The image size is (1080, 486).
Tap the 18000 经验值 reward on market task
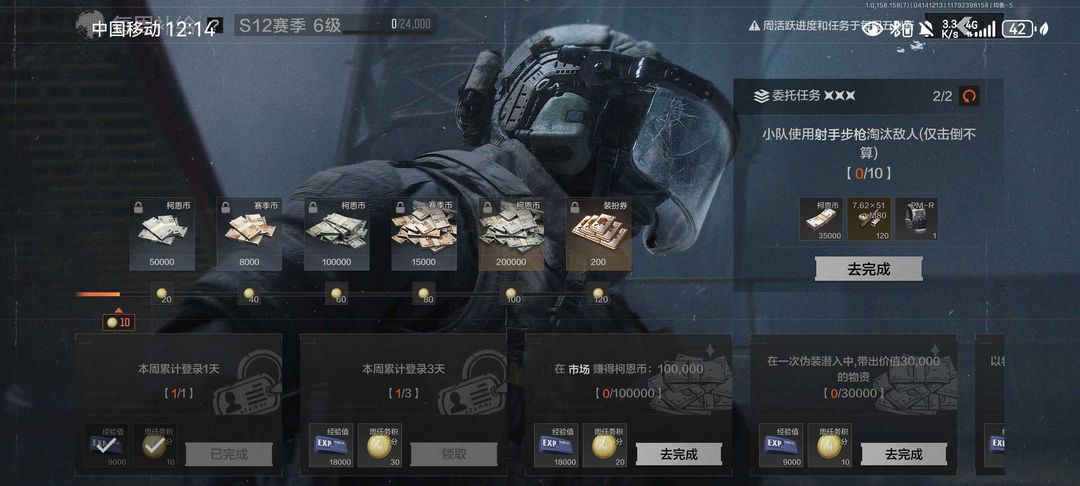coord(555,445)
